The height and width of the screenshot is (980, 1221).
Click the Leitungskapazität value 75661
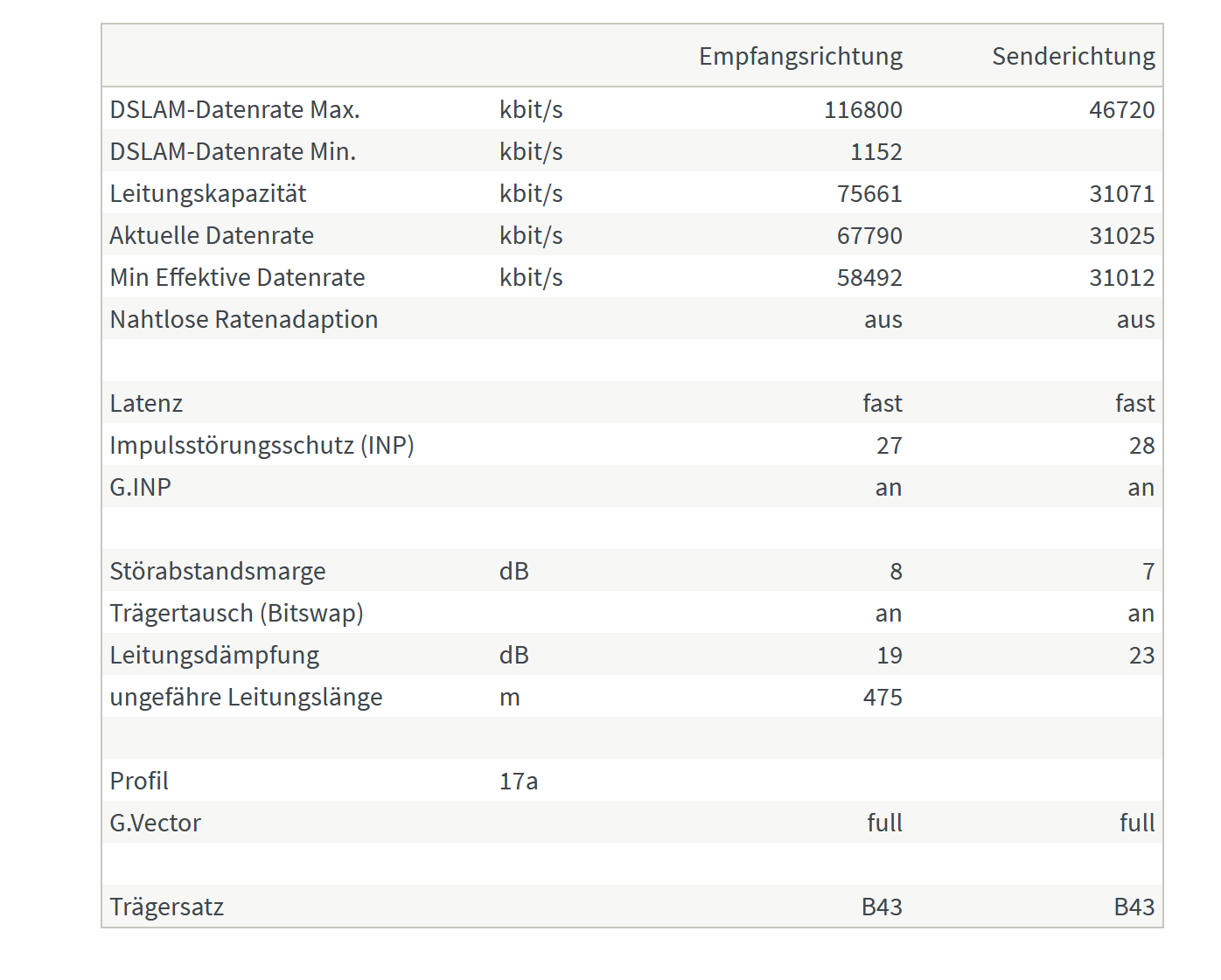pyautogui.click(x=869, y=193)
